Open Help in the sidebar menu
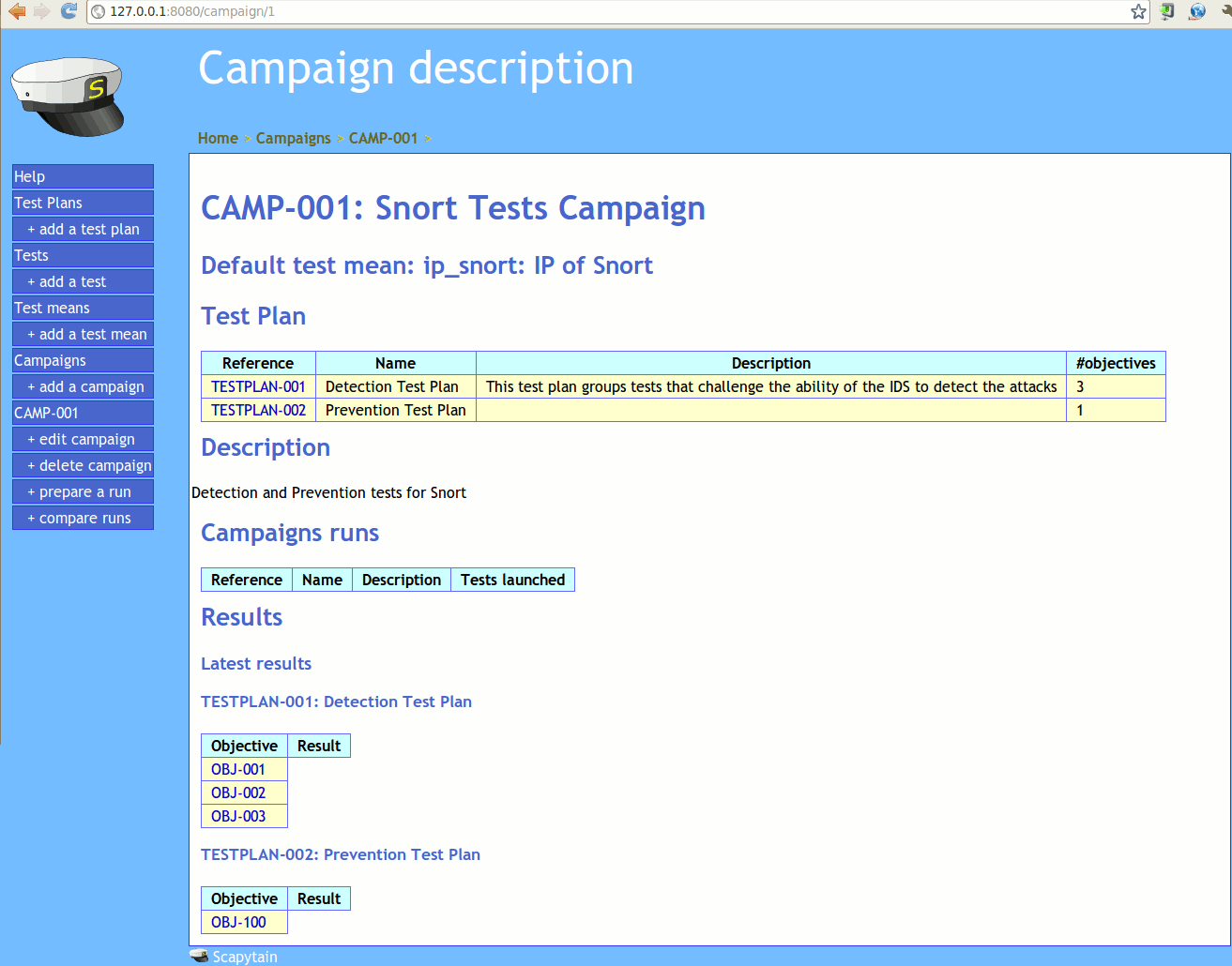The width and height of the screenshot is (1232, 966). click(83, 176)
